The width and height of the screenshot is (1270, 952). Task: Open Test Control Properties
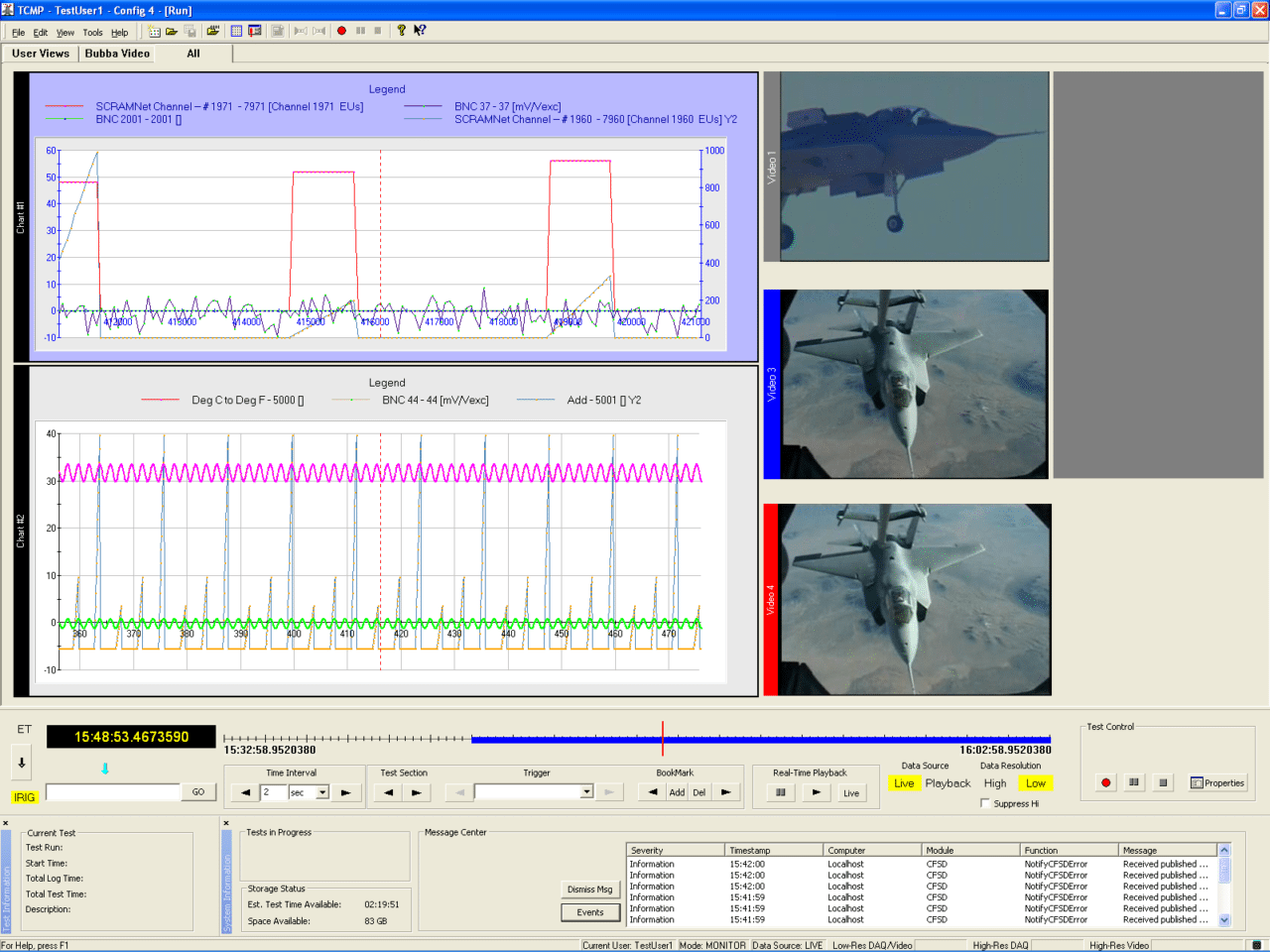pyautogui.click(x=1217, y=782)
